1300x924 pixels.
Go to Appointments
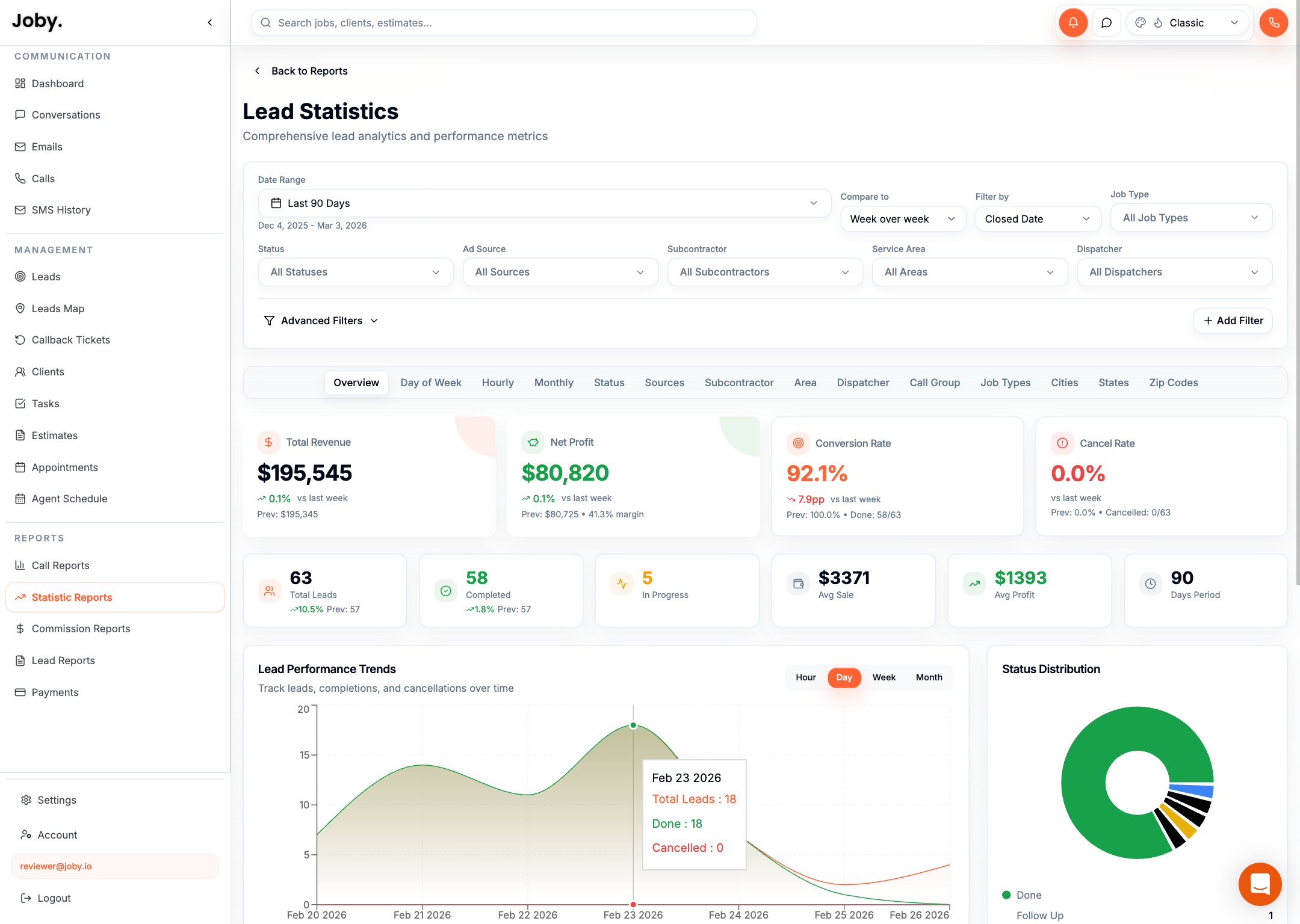coord(114,467)
